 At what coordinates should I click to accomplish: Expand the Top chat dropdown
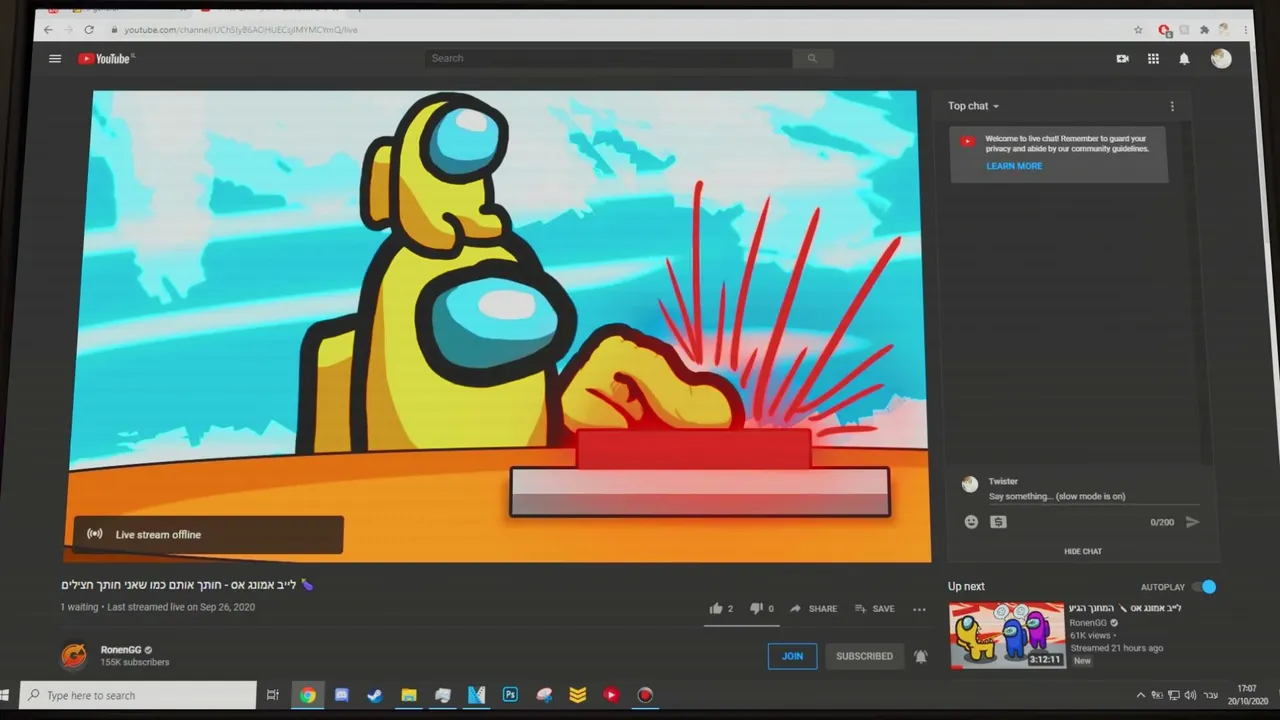coord(973,106)
